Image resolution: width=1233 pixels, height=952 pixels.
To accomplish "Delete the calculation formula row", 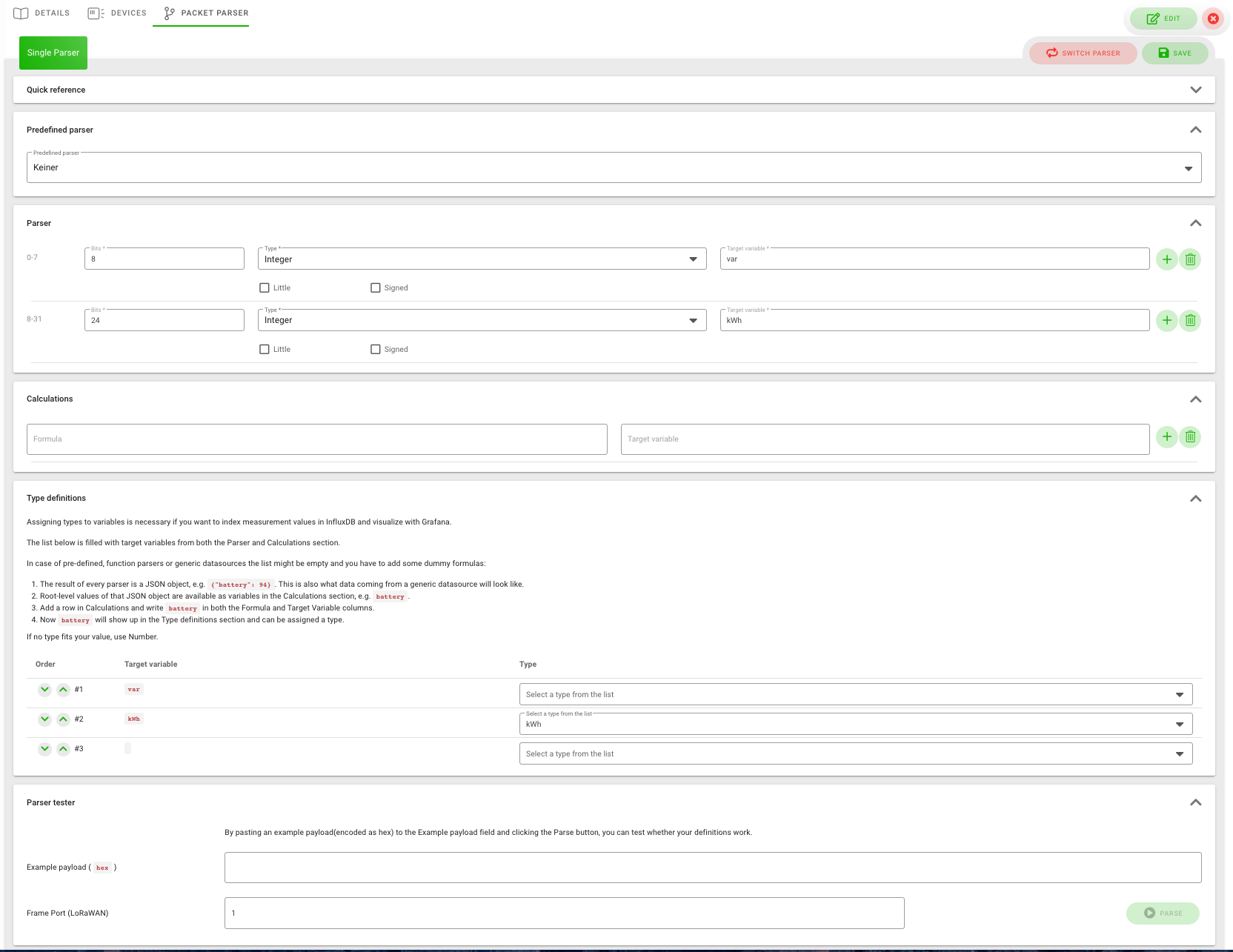I will [1190, 437].
